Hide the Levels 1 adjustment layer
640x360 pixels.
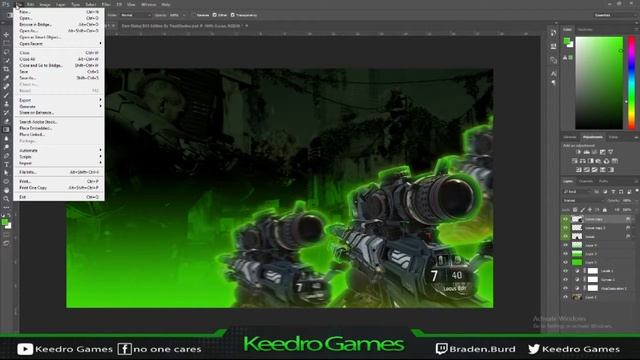(x=566, y=271)
